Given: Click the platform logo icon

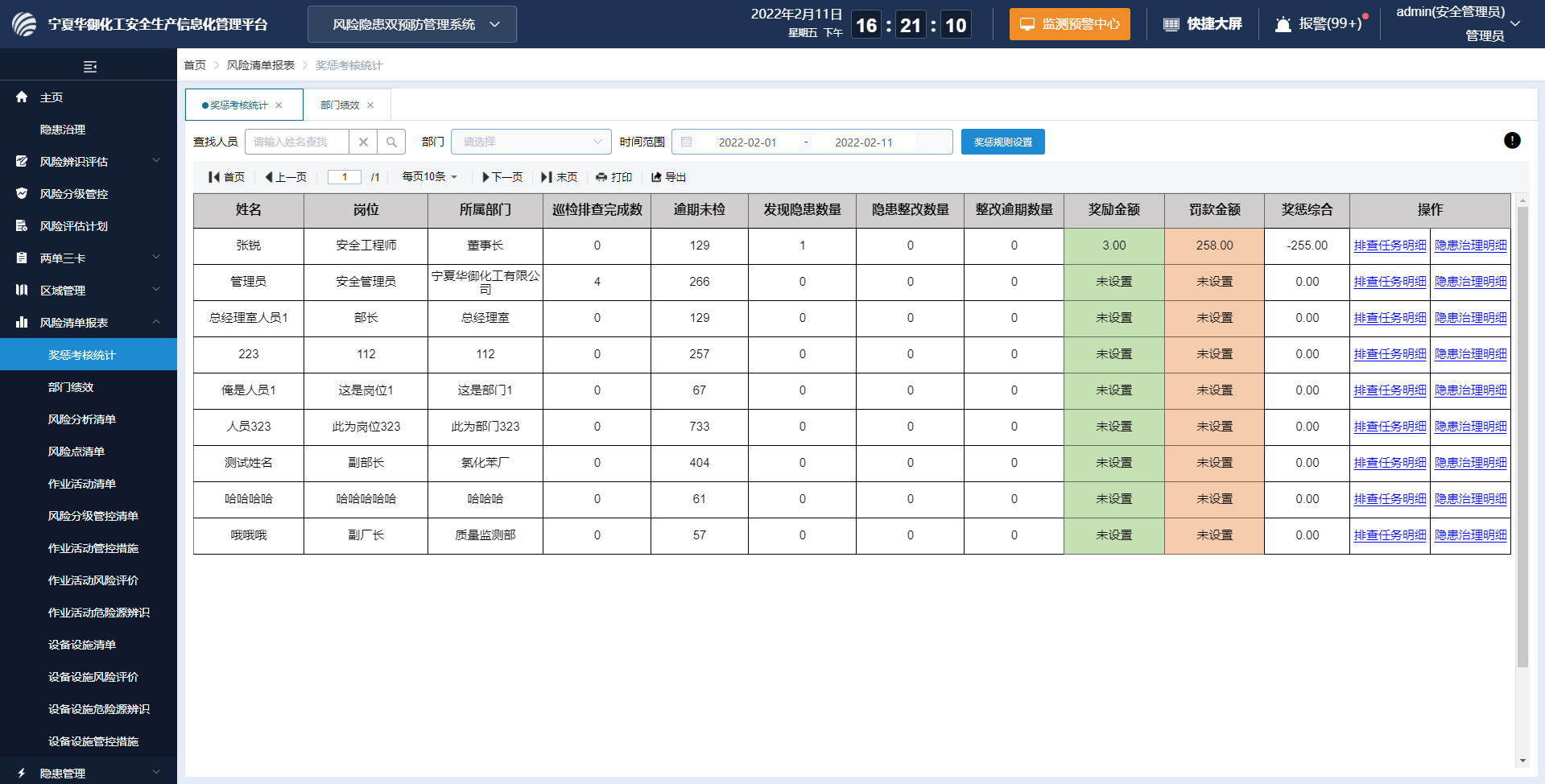Looking at the screenshot, I should 24,24.
